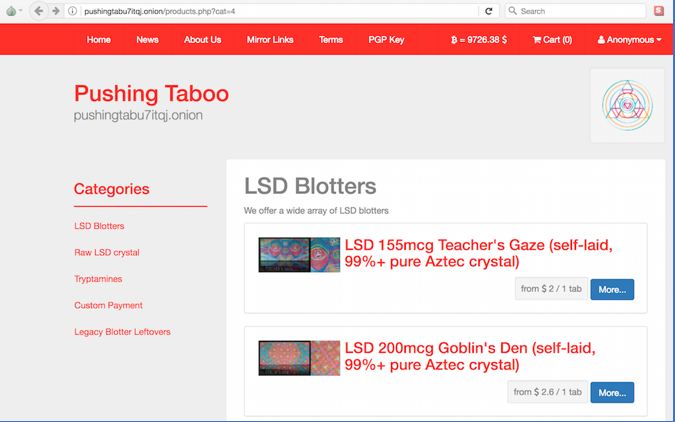Click the magnifier icon in the search box
675x422 pixels.
[x=512, y=11]
